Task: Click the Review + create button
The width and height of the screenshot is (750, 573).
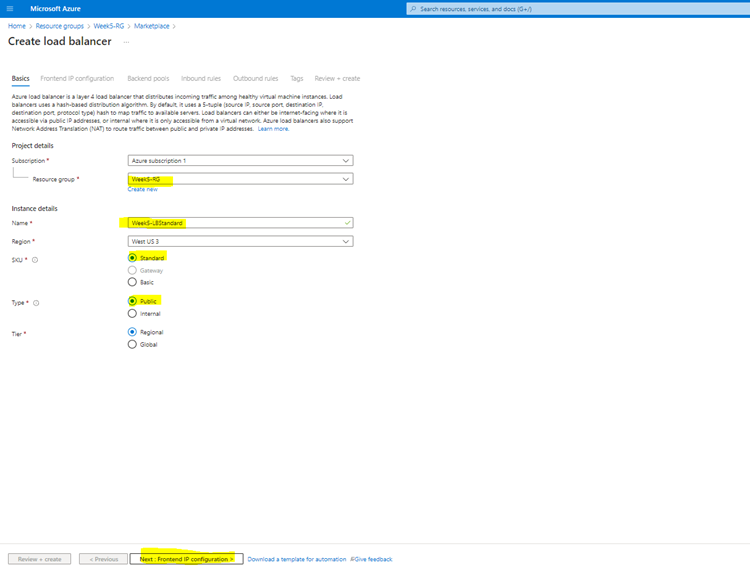Action: pyautogui.click(x=40, y=559)
